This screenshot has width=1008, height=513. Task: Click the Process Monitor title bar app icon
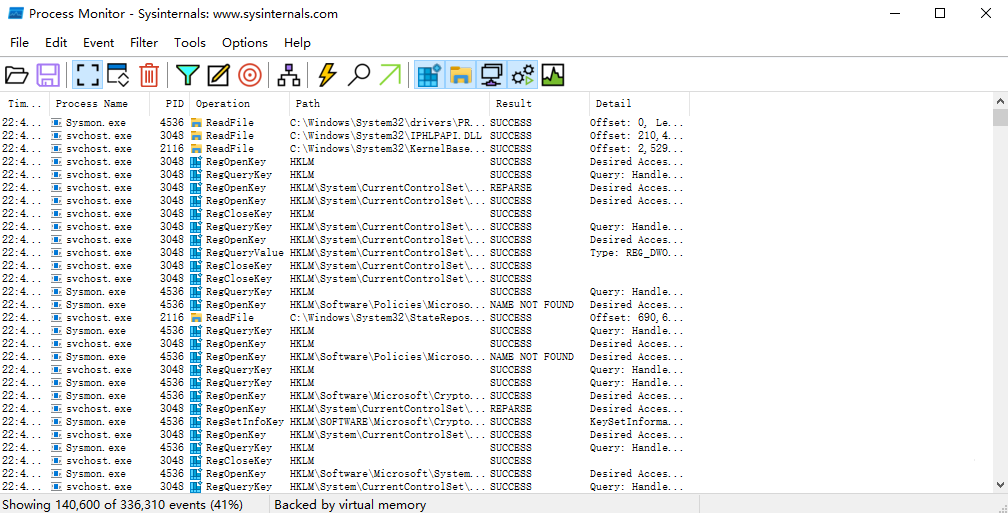15,14
